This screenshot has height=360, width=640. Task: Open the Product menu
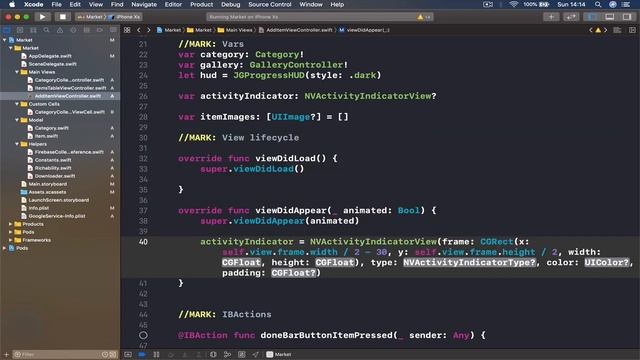pos(201,4)
